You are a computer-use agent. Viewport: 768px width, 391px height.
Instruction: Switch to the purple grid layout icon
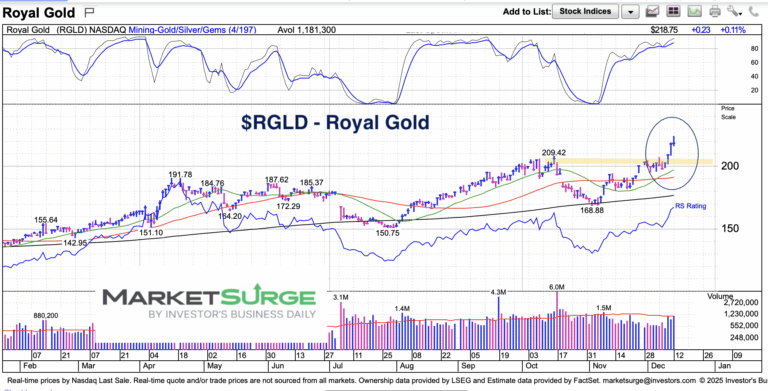tap(673, 11)
